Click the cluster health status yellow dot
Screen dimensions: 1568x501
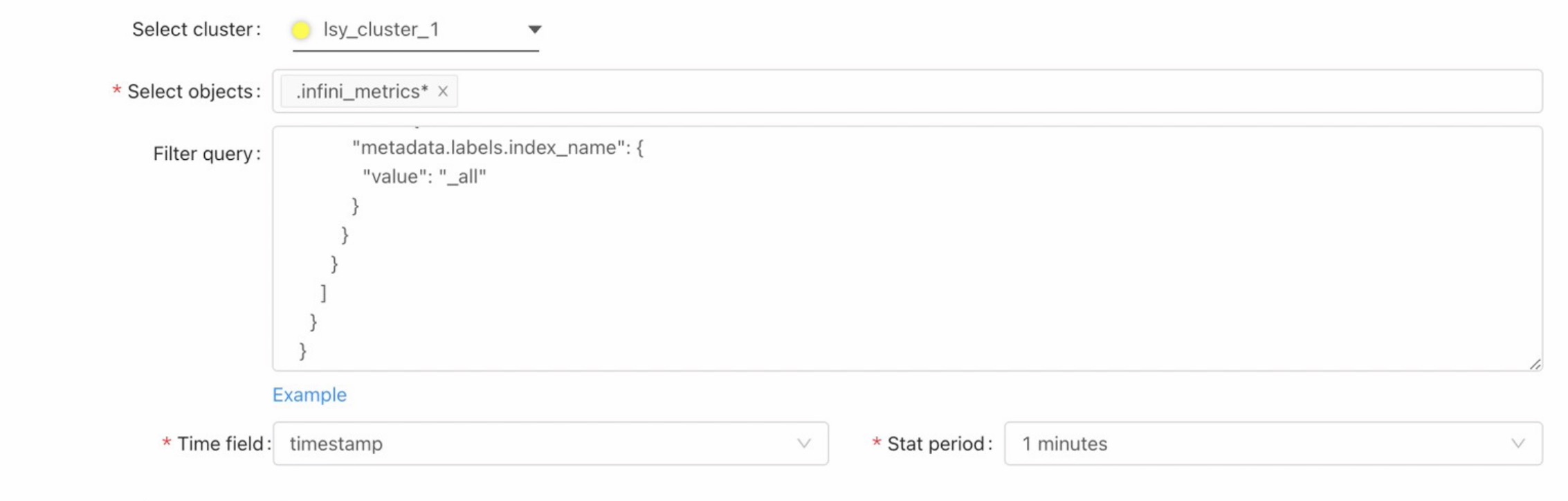point(300,29)
